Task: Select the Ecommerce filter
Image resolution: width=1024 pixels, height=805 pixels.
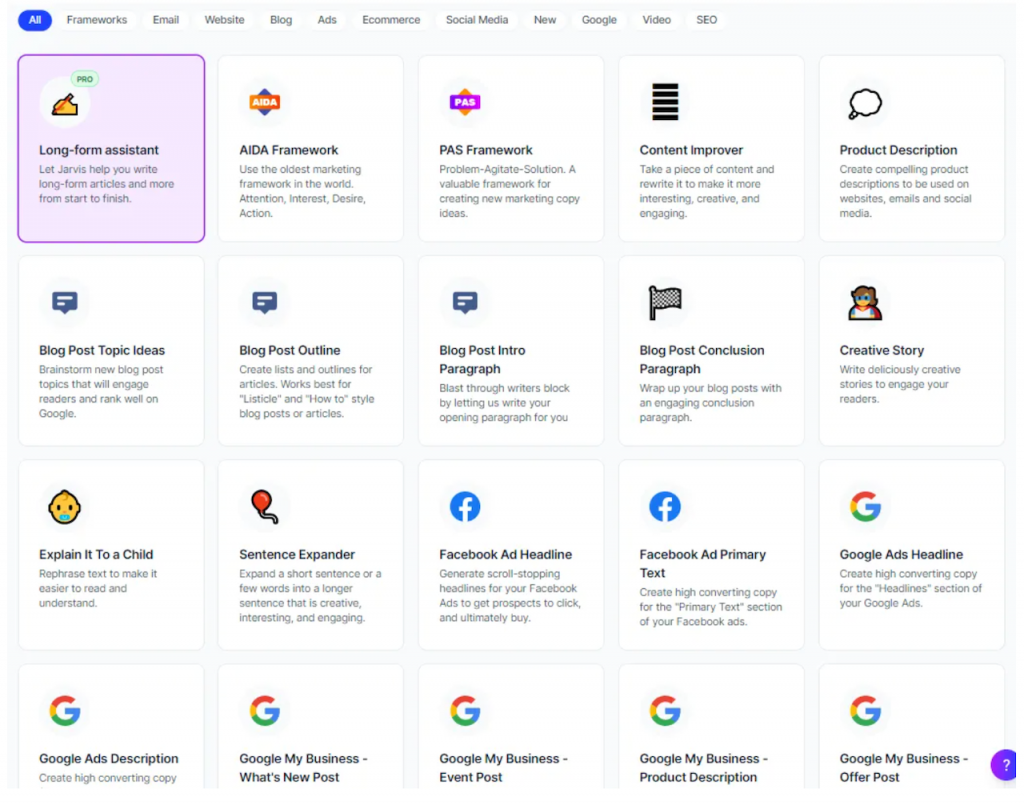Action: (391, 20)
